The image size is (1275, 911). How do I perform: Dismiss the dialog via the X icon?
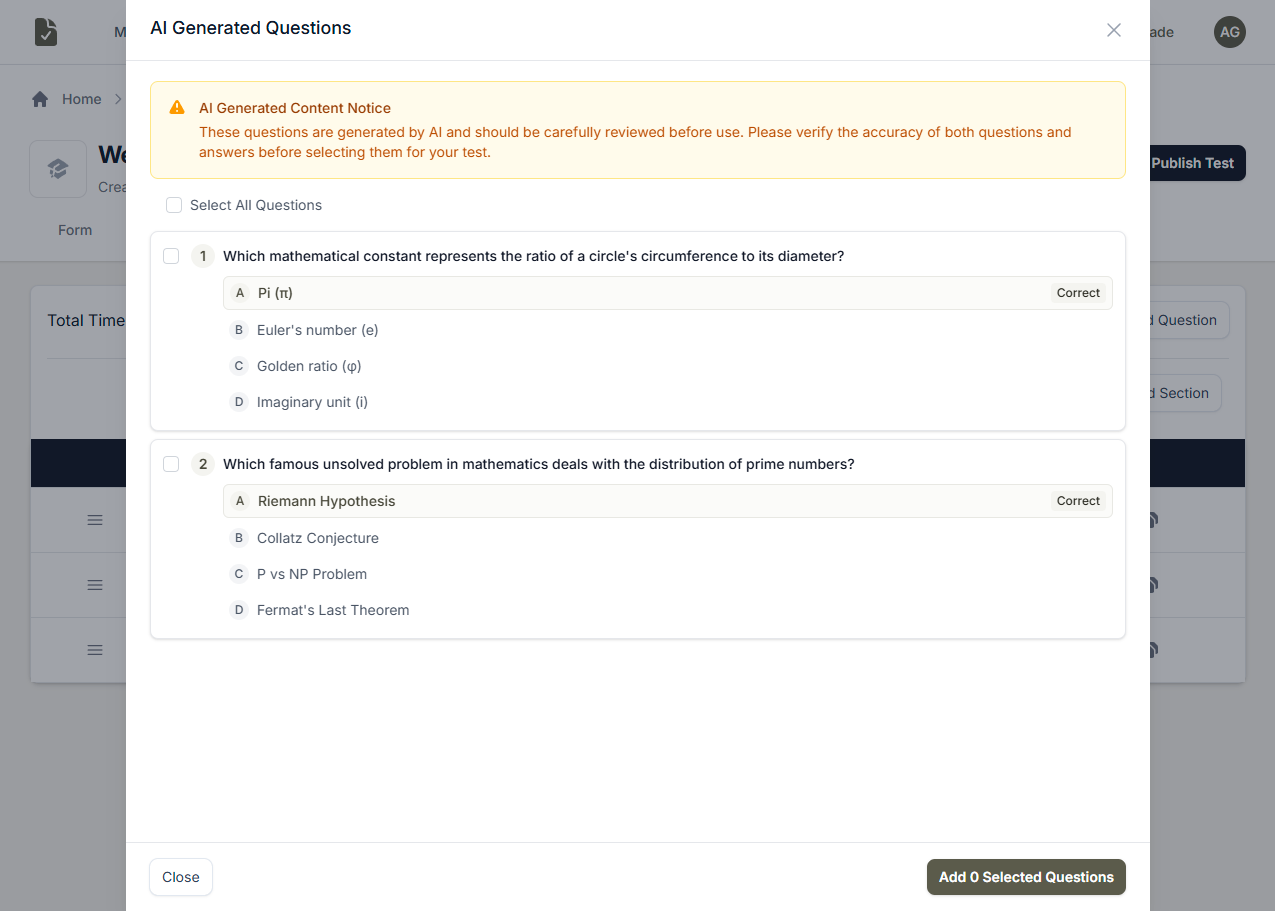pos(1113,29)
